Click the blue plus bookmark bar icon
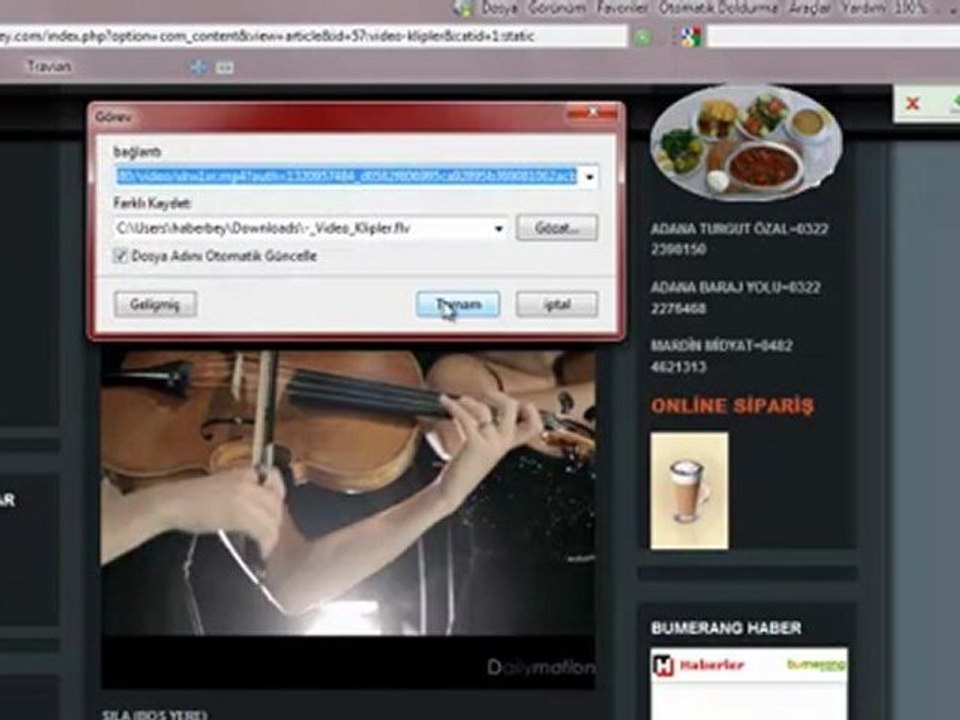 (198, 67)
